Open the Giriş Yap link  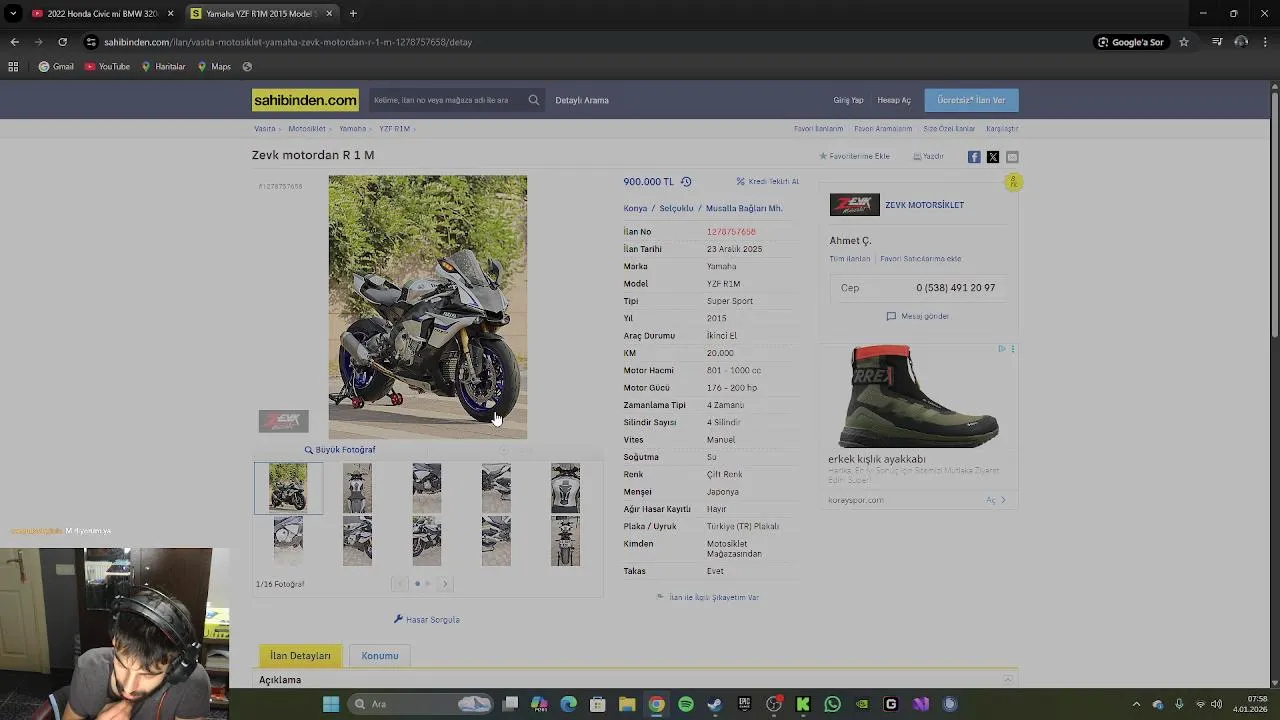[x=848, y=100]
